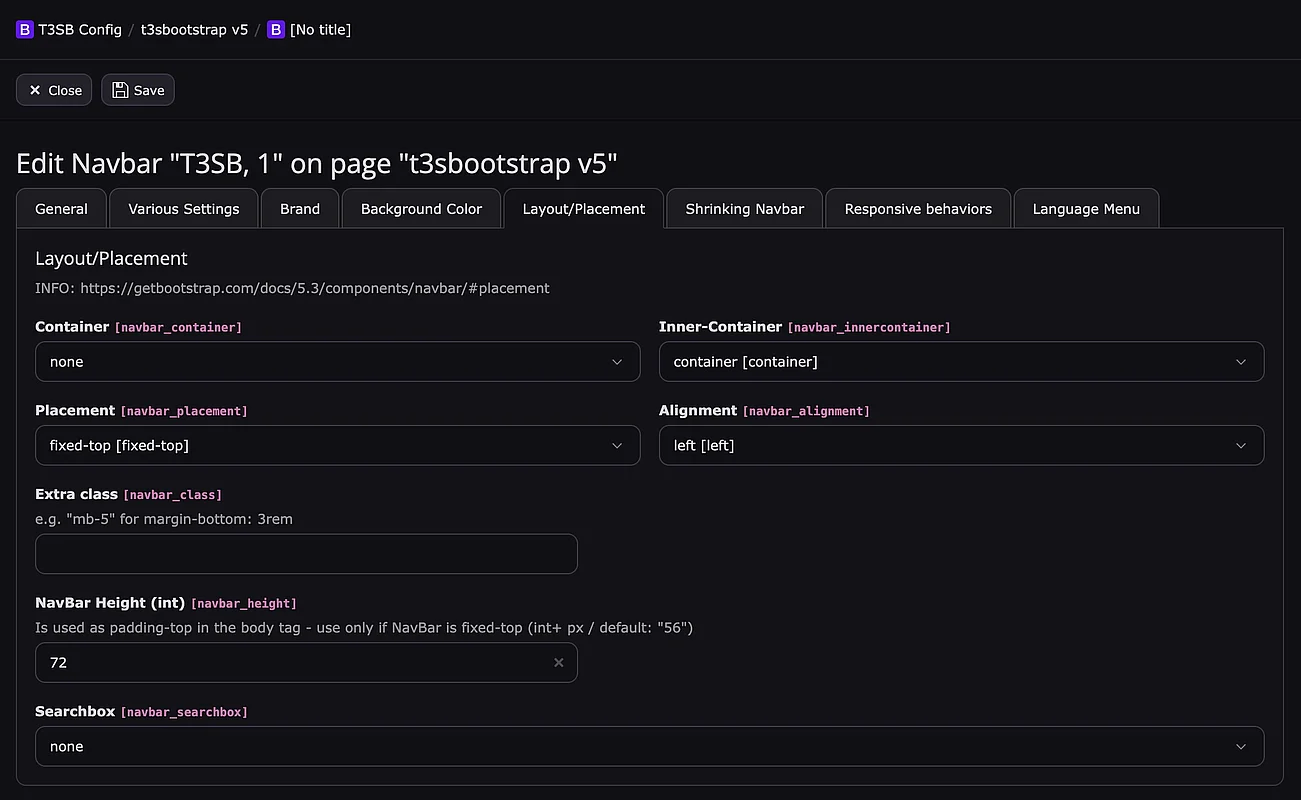Select the Shrinking Navbar tab
This screenshot has width=1301, height=800.
(745, 209)
